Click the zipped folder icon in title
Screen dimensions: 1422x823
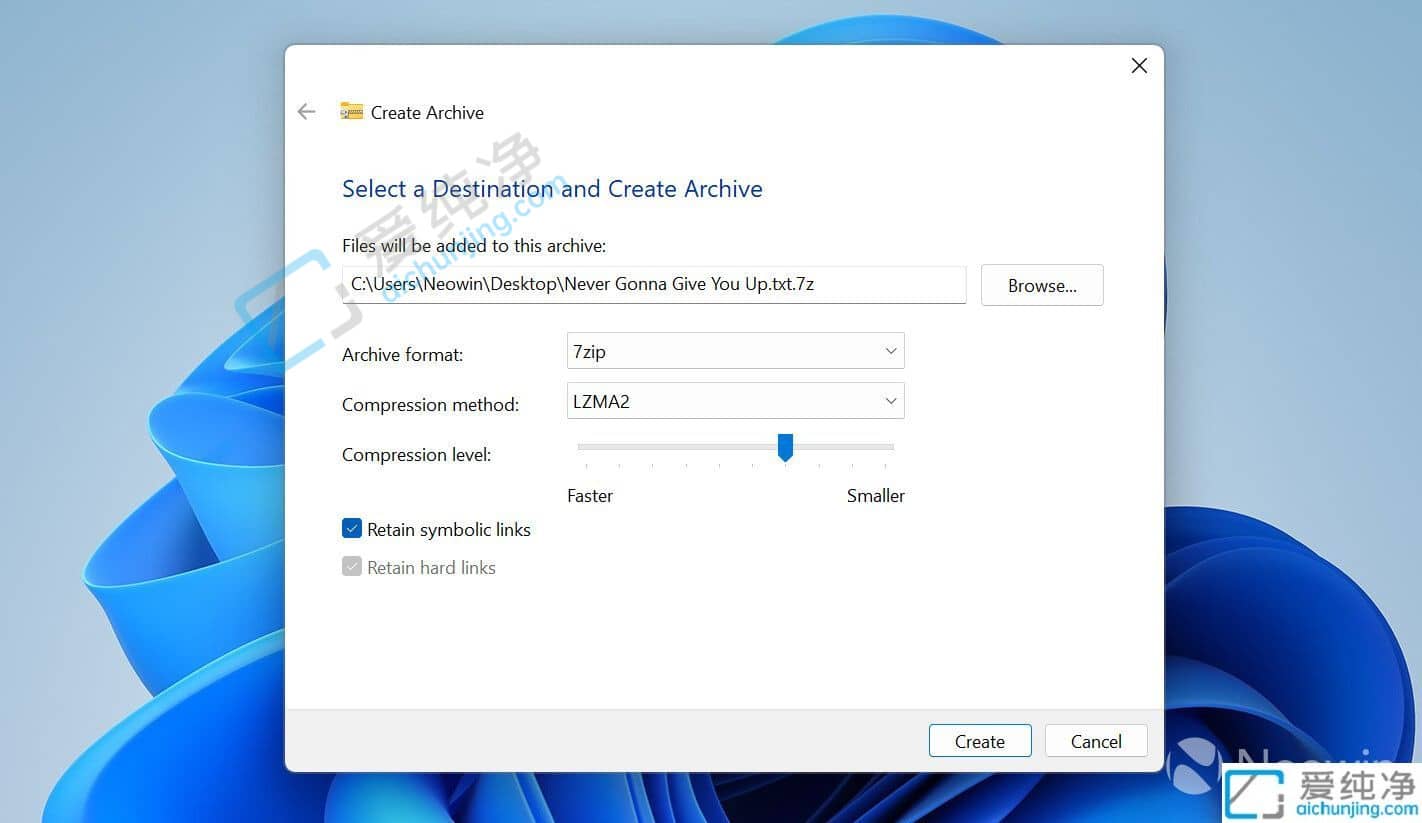tap(351, 112)
